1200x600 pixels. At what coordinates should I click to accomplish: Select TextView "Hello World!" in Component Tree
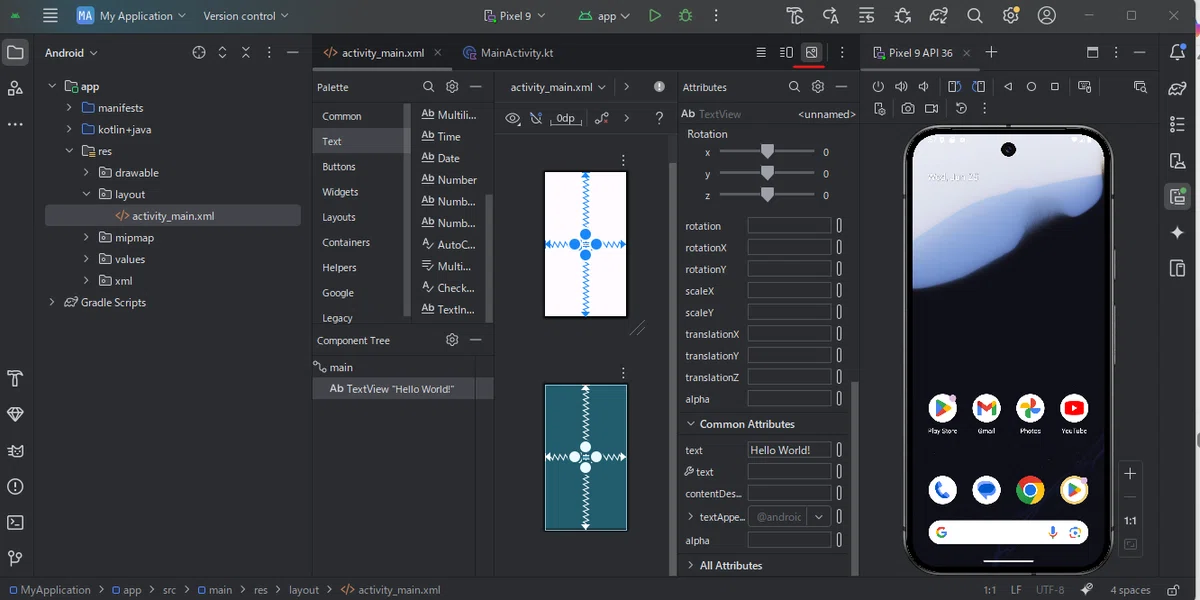pos(403,389)
